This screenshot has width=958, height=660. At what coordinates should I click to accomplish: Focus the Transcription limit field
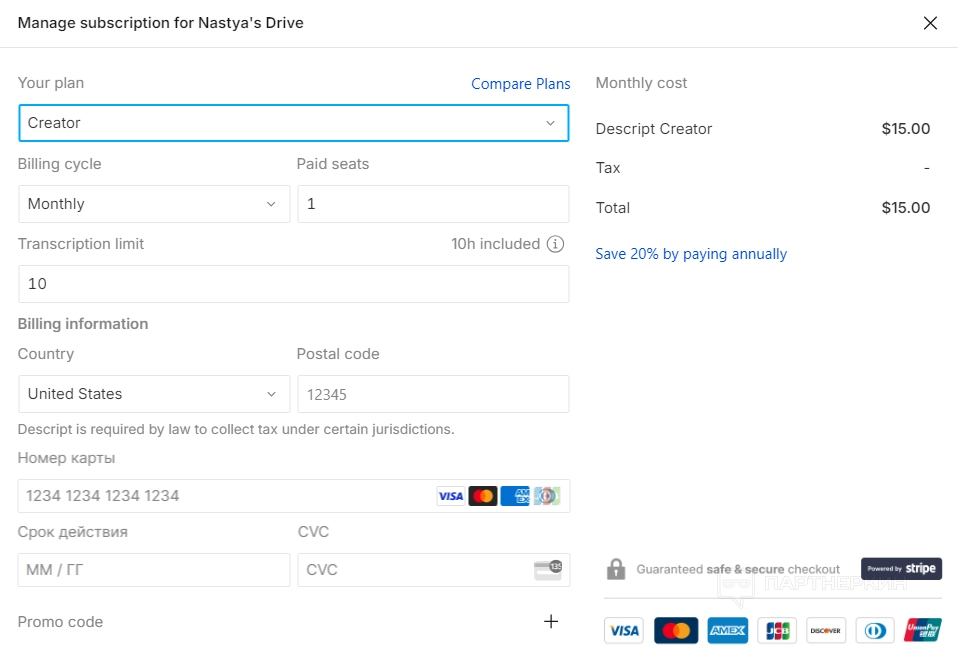tap(293, 284)
